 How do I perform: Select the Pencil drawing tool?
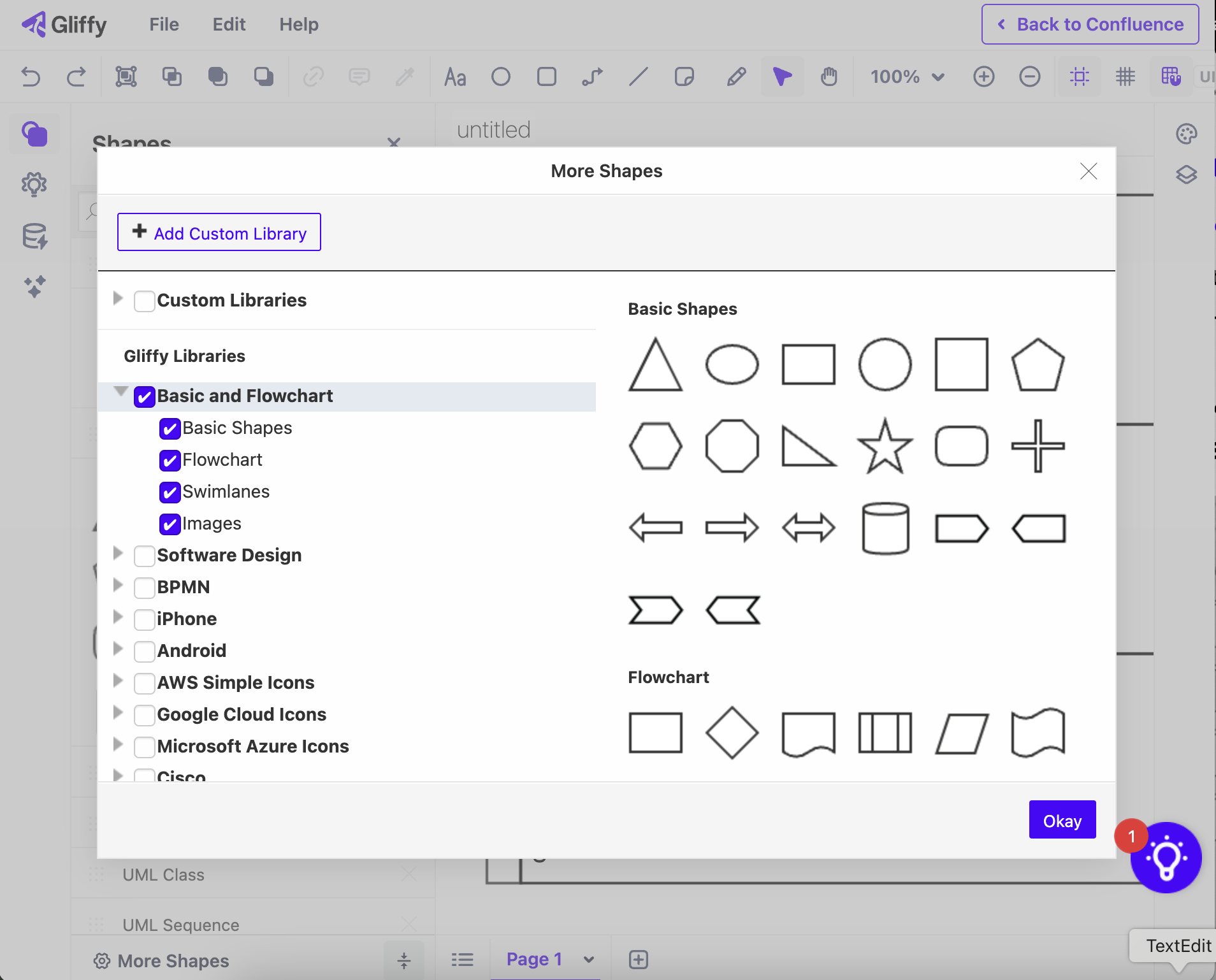pos(736,76)
